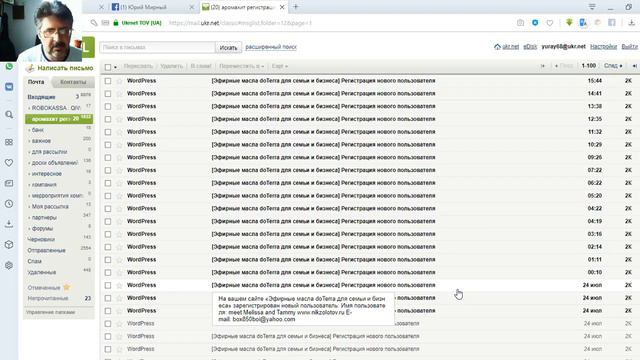Click green padlock site security icon

(116, 23)
